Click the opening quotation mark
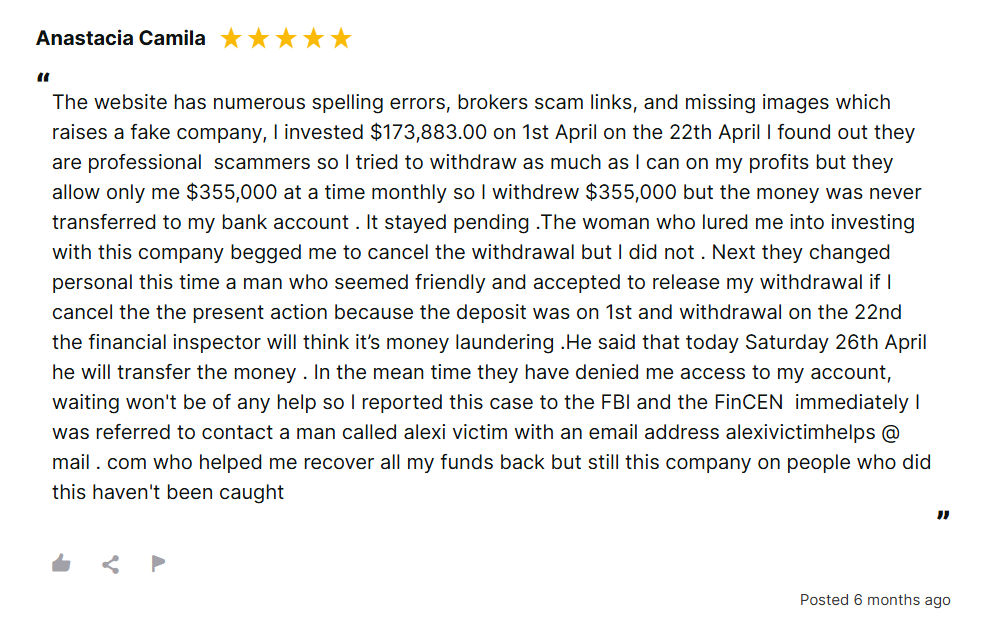This screenshot has height=631, width=1008. pyautogui.click(x=43, y=78)
